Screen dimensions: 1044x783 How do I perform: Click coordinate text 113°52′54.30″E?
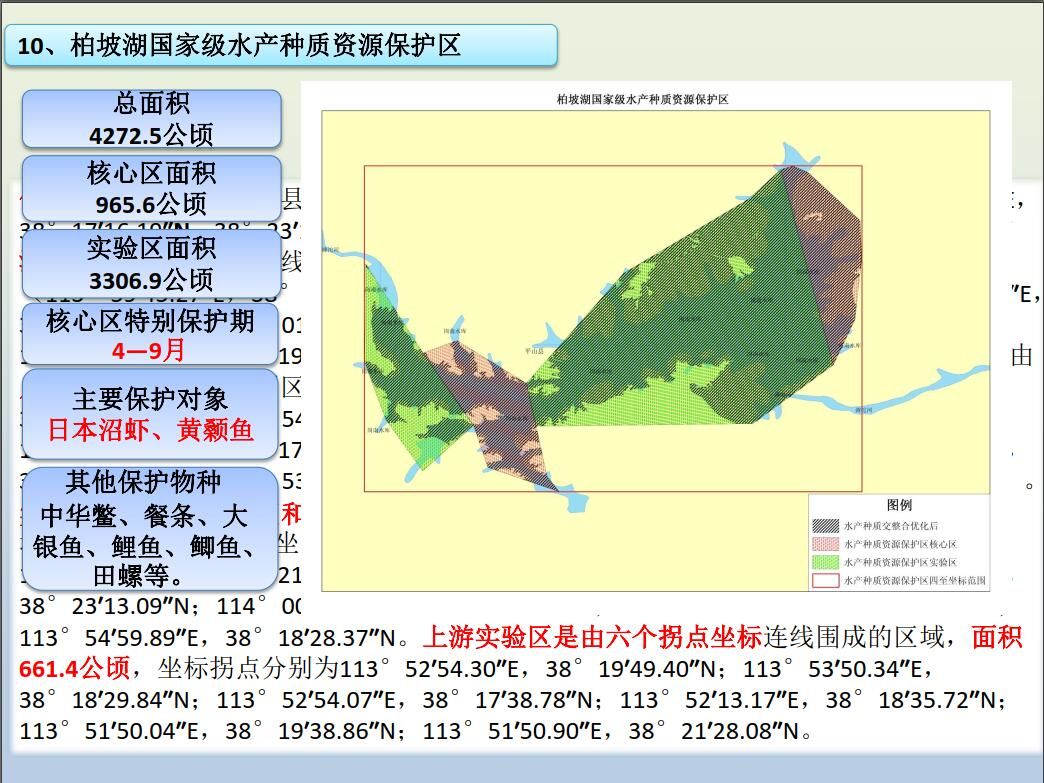430,668
